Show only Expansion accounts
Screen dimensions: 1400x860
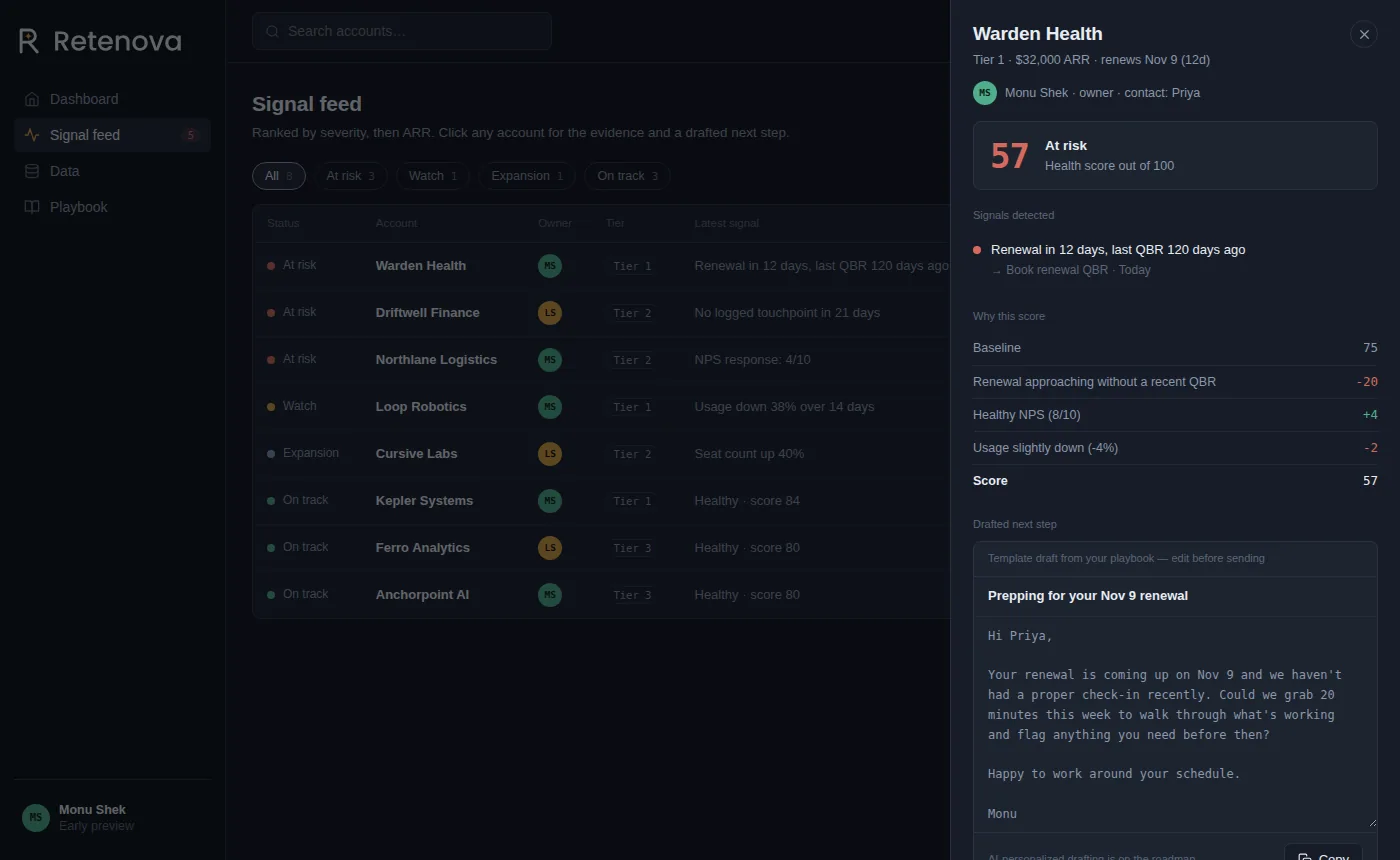tap(527, 176)
